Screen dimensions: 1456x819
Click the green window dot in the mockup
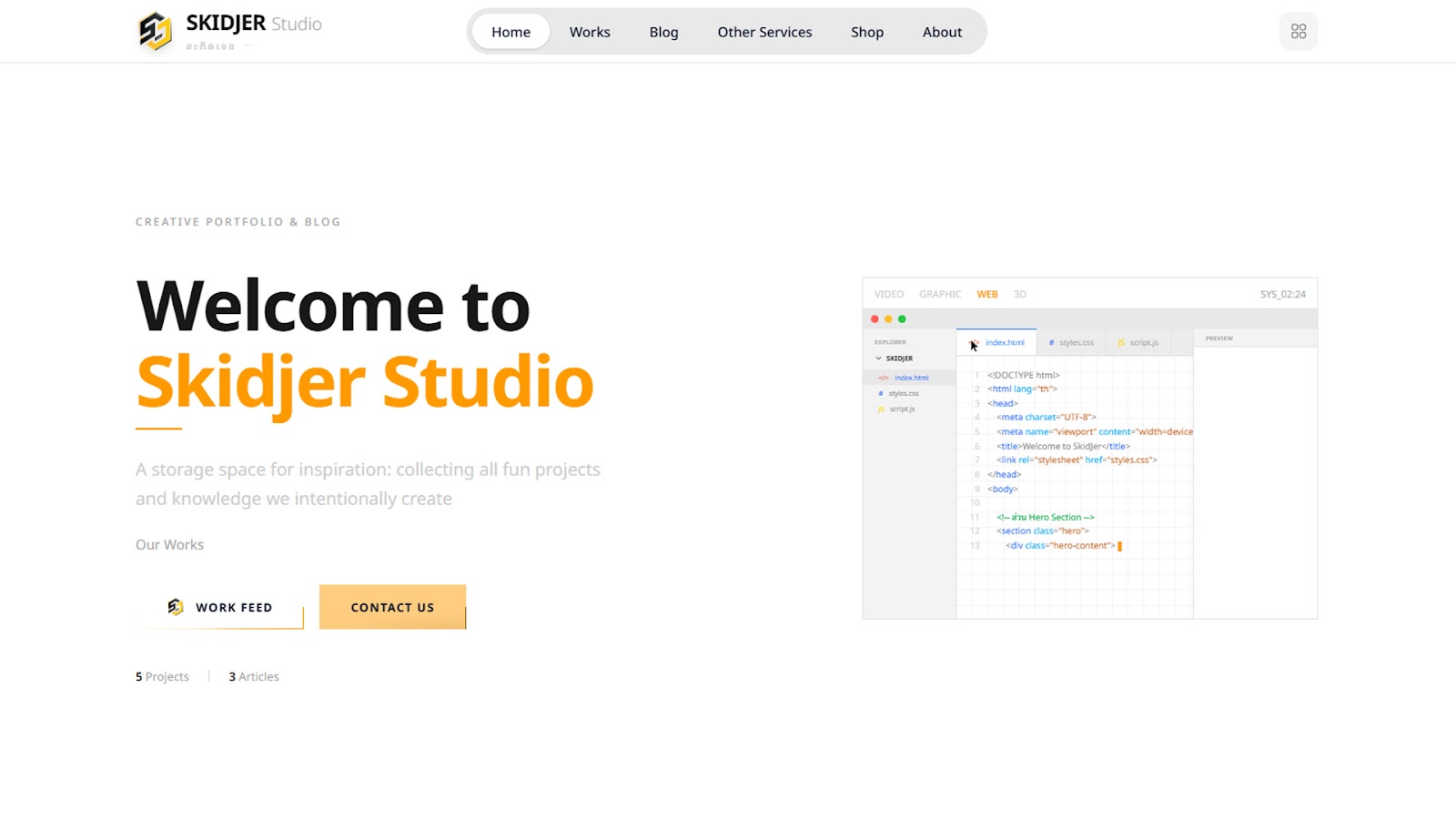pos(902,319)
